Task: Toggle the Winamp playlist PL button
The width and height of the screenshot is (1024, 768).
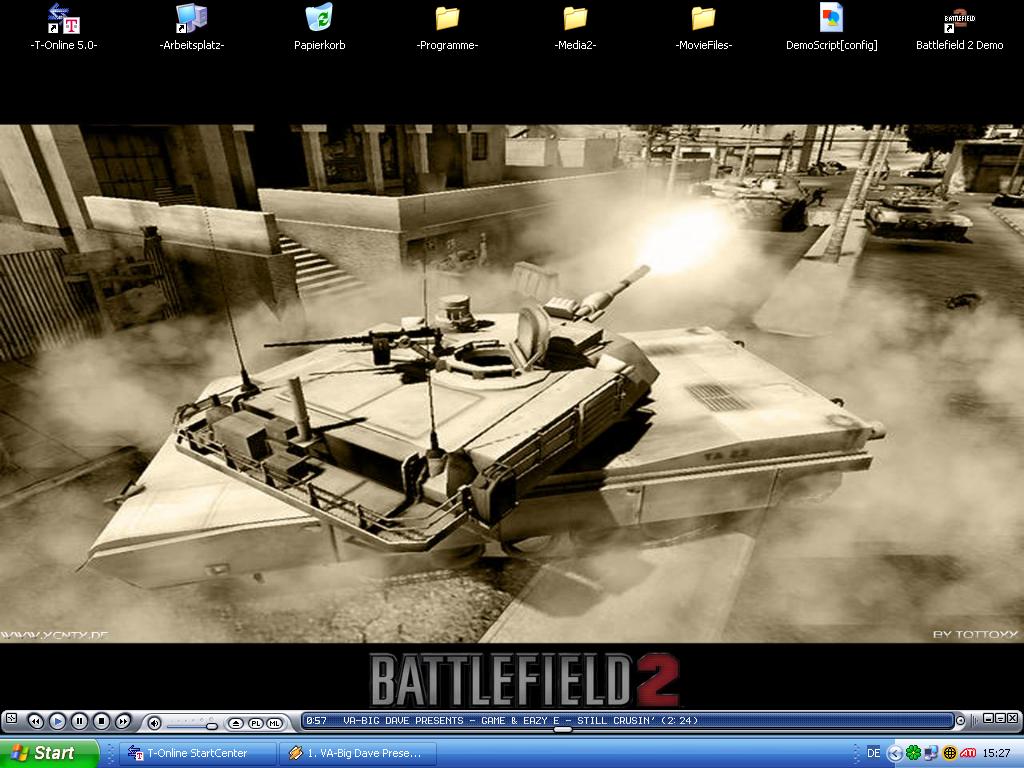Action: tap(255, 723)
